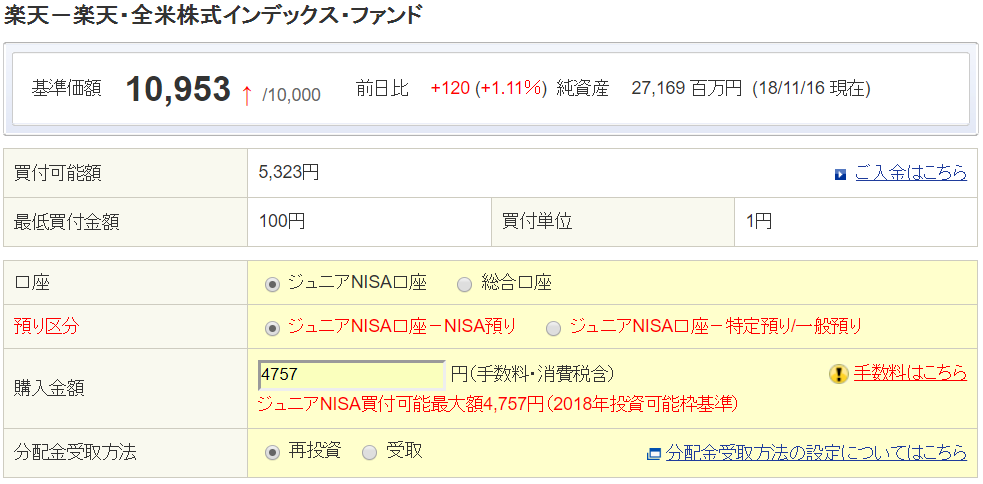Click the 基準価額 value 10,953
The image size is (983, 484).
[x=179, y=89]
